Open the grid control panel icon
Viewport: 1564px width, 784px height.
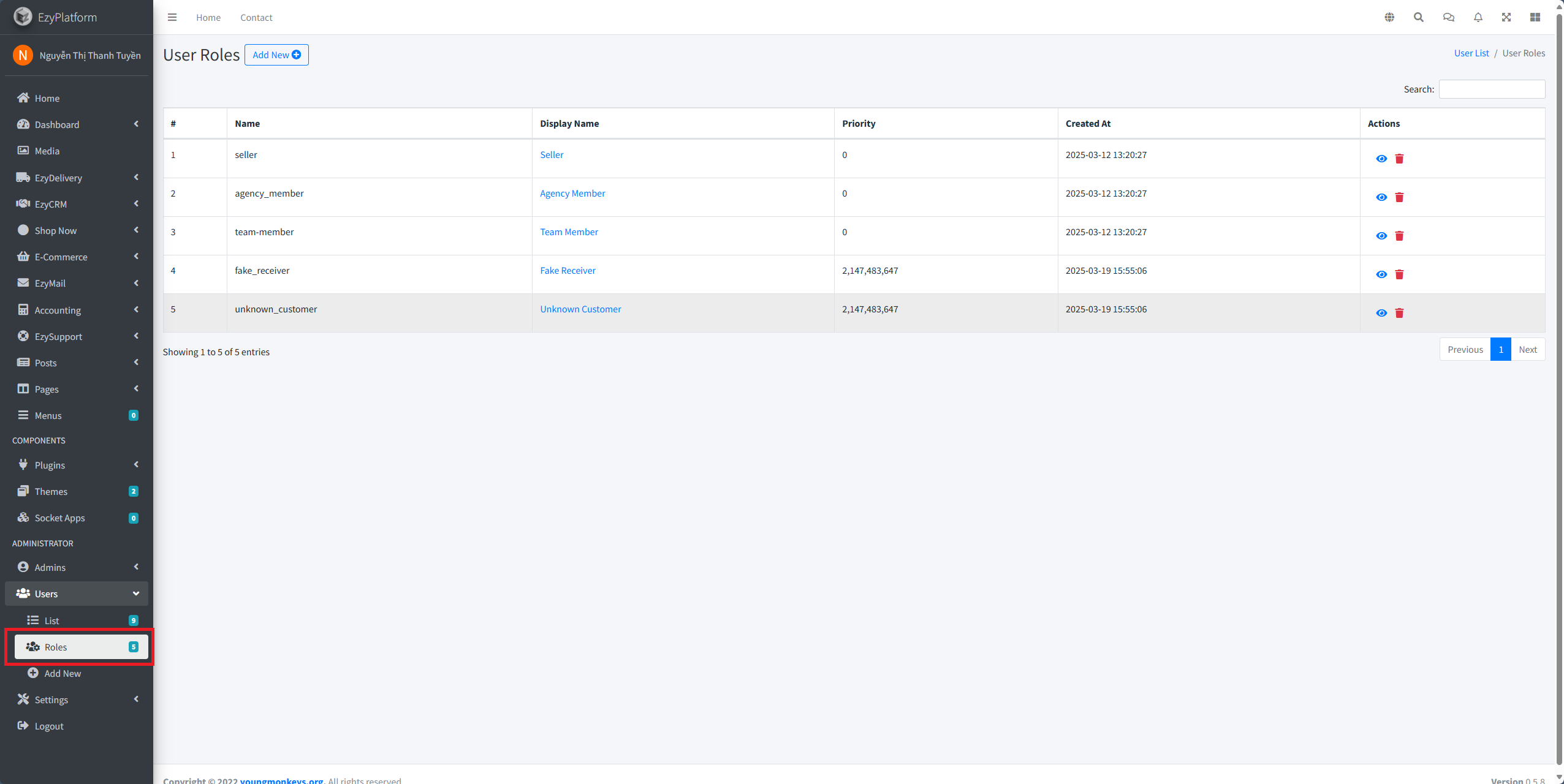pos(1535,17)
